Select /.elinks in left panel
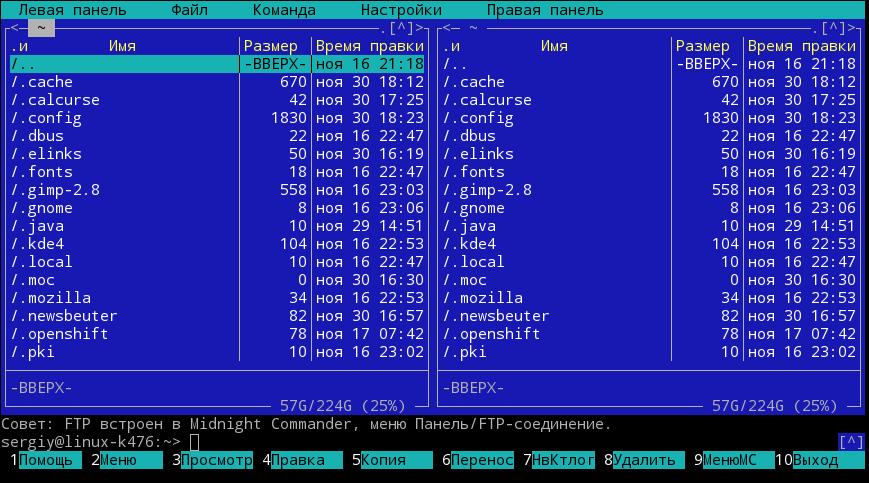869x483 pixels. tap(217, 154)
